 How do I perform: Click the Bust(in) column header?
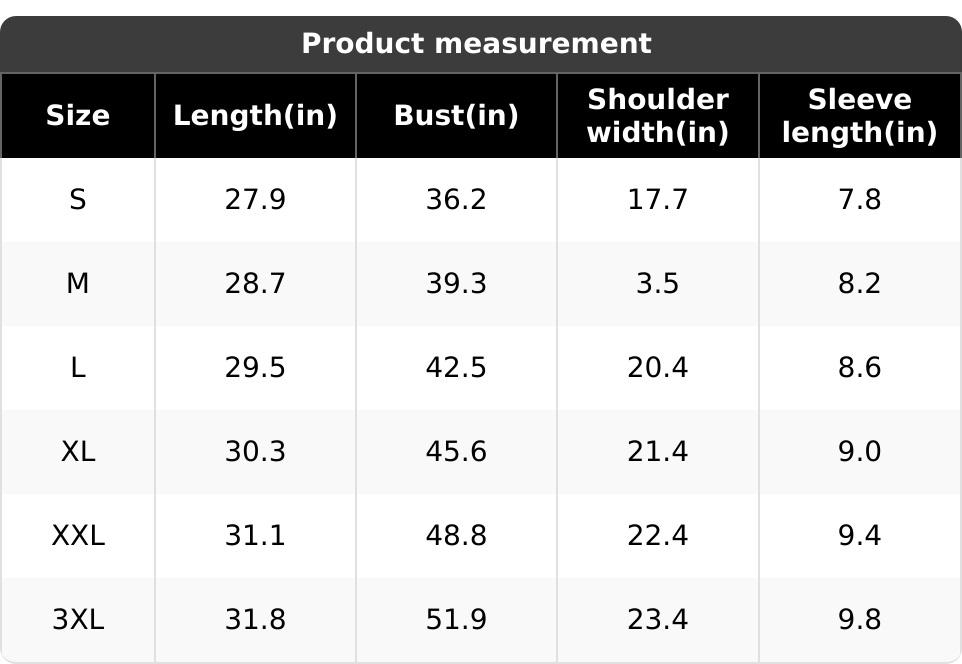coord(456,116)
